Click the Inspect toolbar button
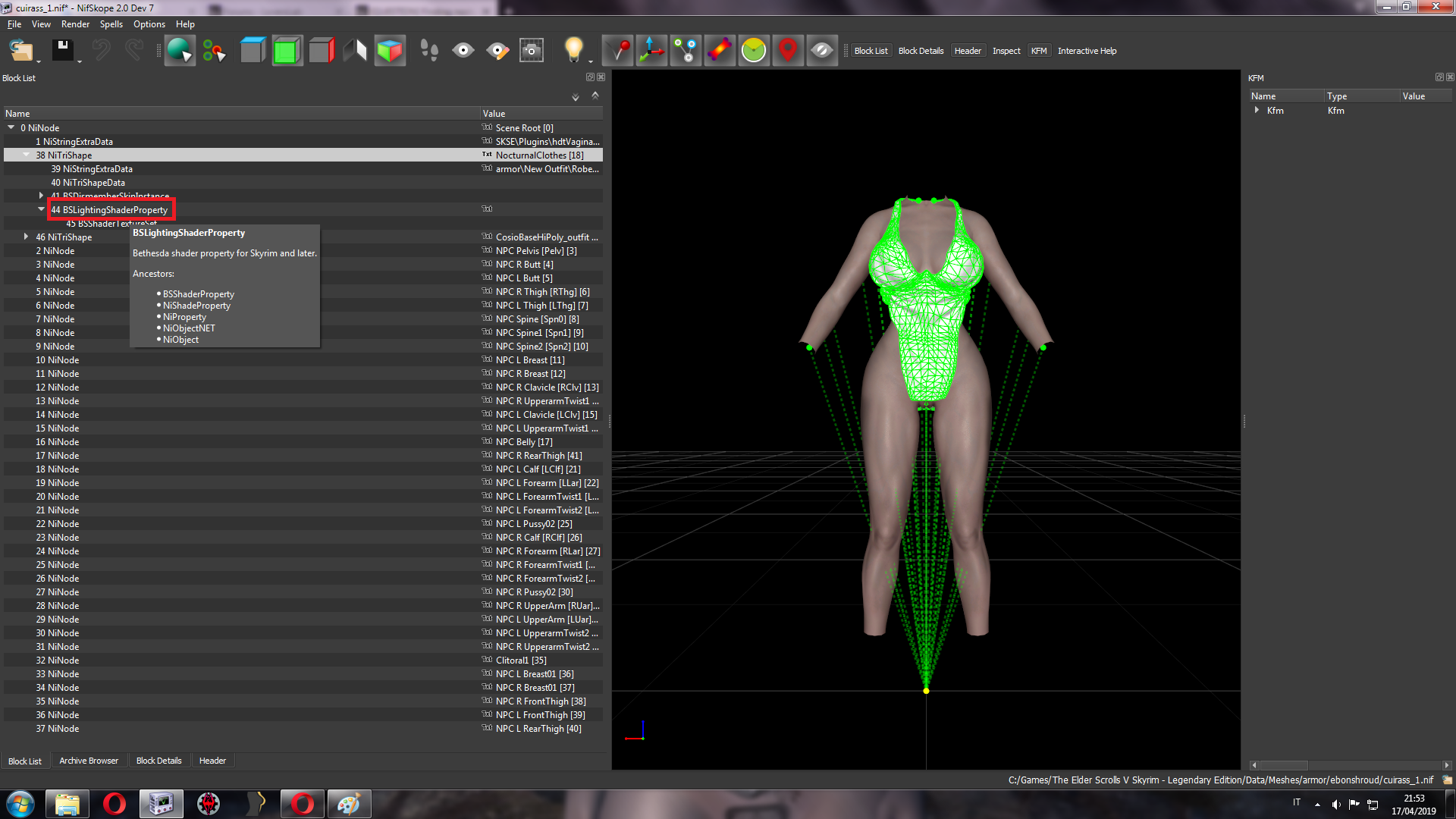Viewport: 1456px width, 819px height. pos(1006,51)
